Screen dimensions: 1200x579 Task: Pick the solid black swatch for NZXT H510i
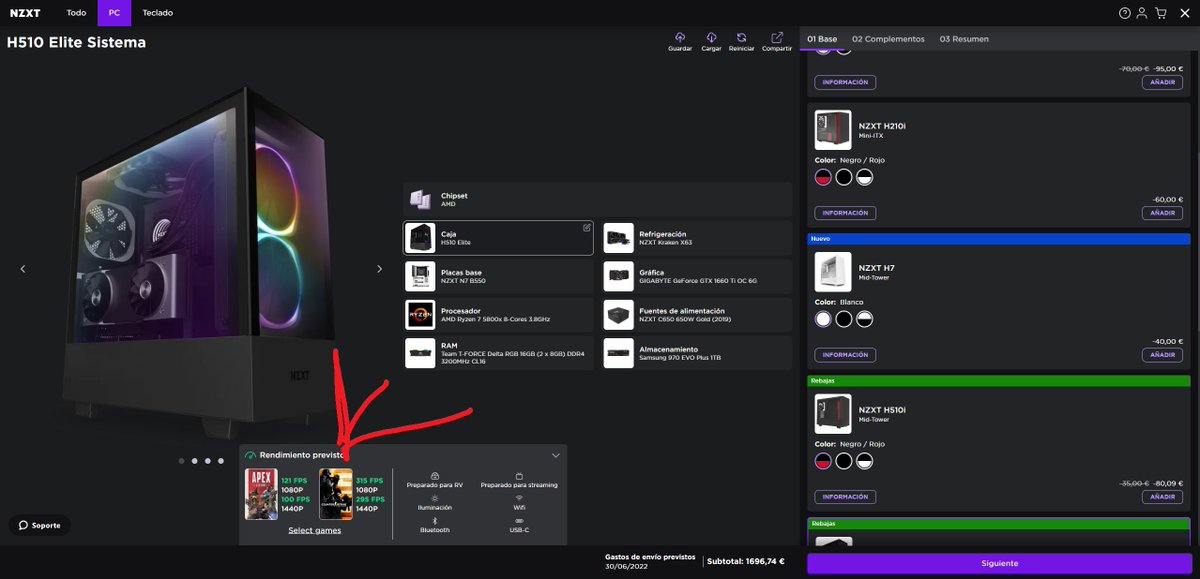pos(844,461)
